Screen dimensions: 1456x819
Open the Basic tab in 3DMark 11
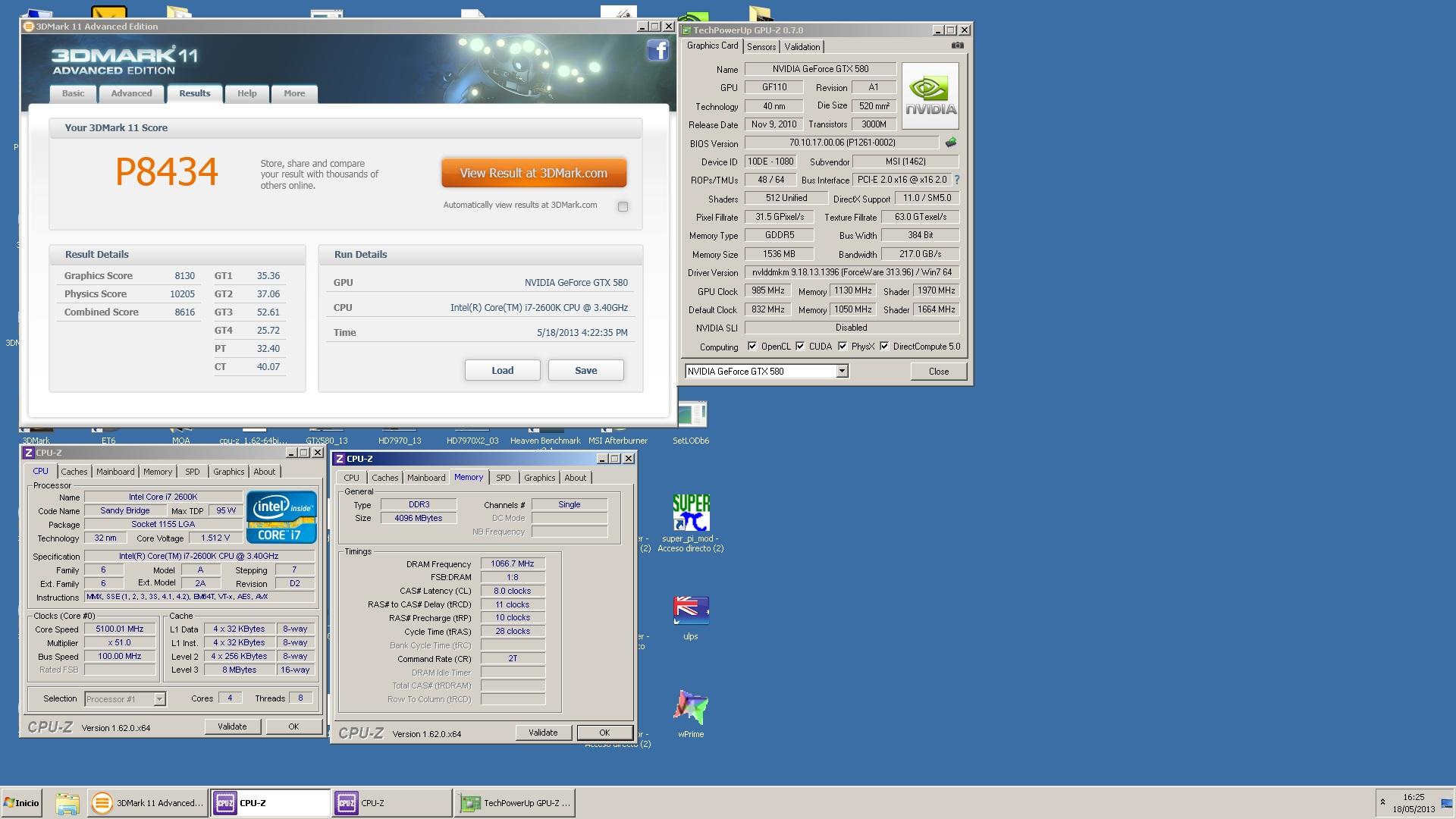(x=74, y=93)
